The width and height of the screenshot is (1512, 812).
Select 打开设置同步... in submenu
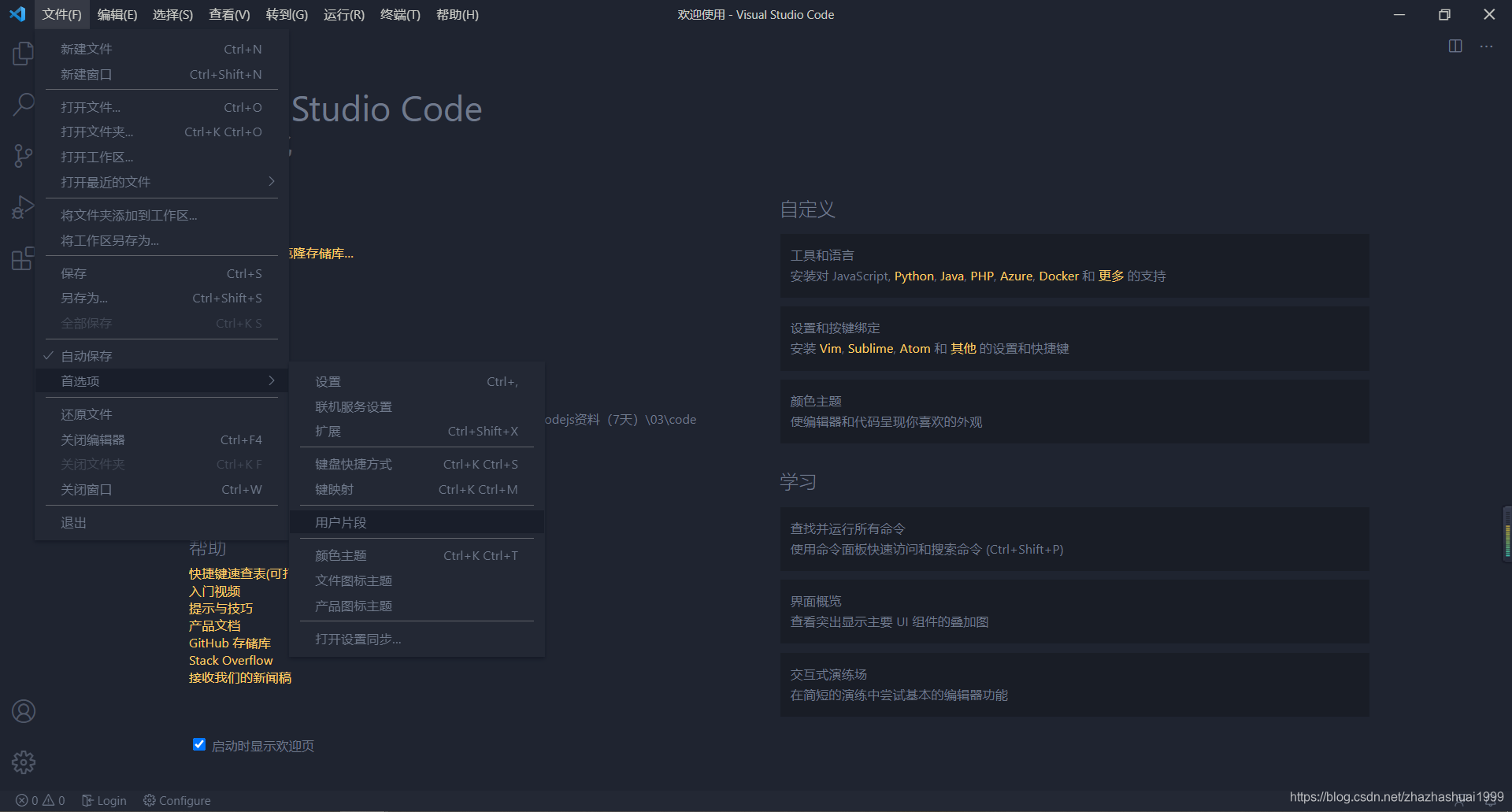pos(417,639)
